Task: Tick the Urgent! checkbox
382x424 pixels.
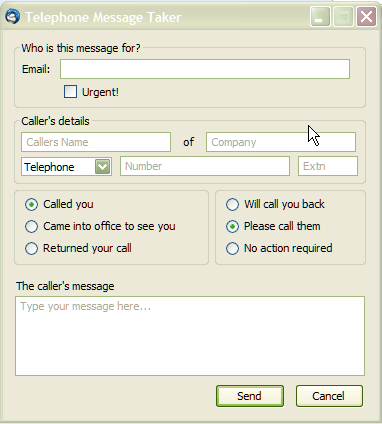Action: [70, 92]
